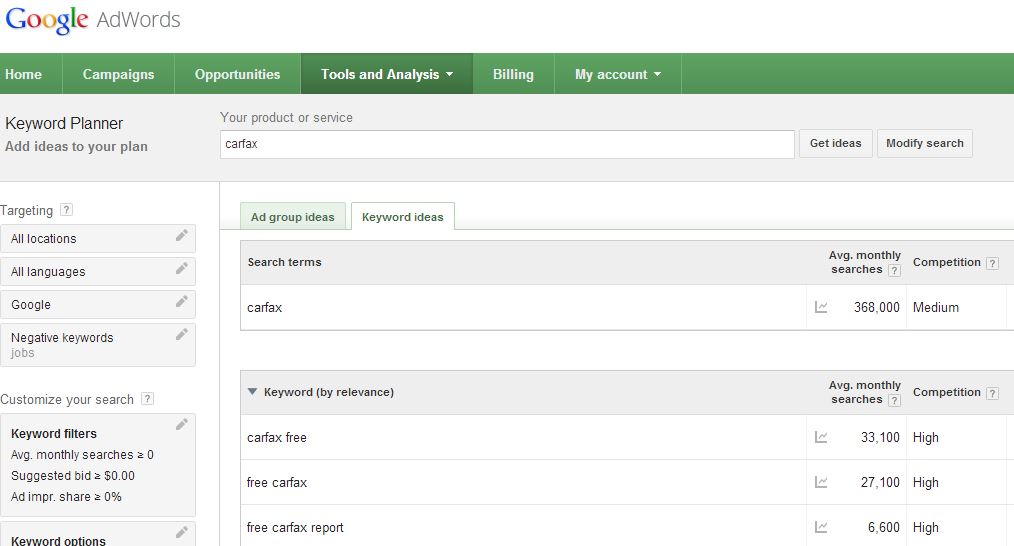Image resolution: width=1014 pixels, height=546 pixels.
Task: Open Customize your search help icon
Action: pos(147,399)
